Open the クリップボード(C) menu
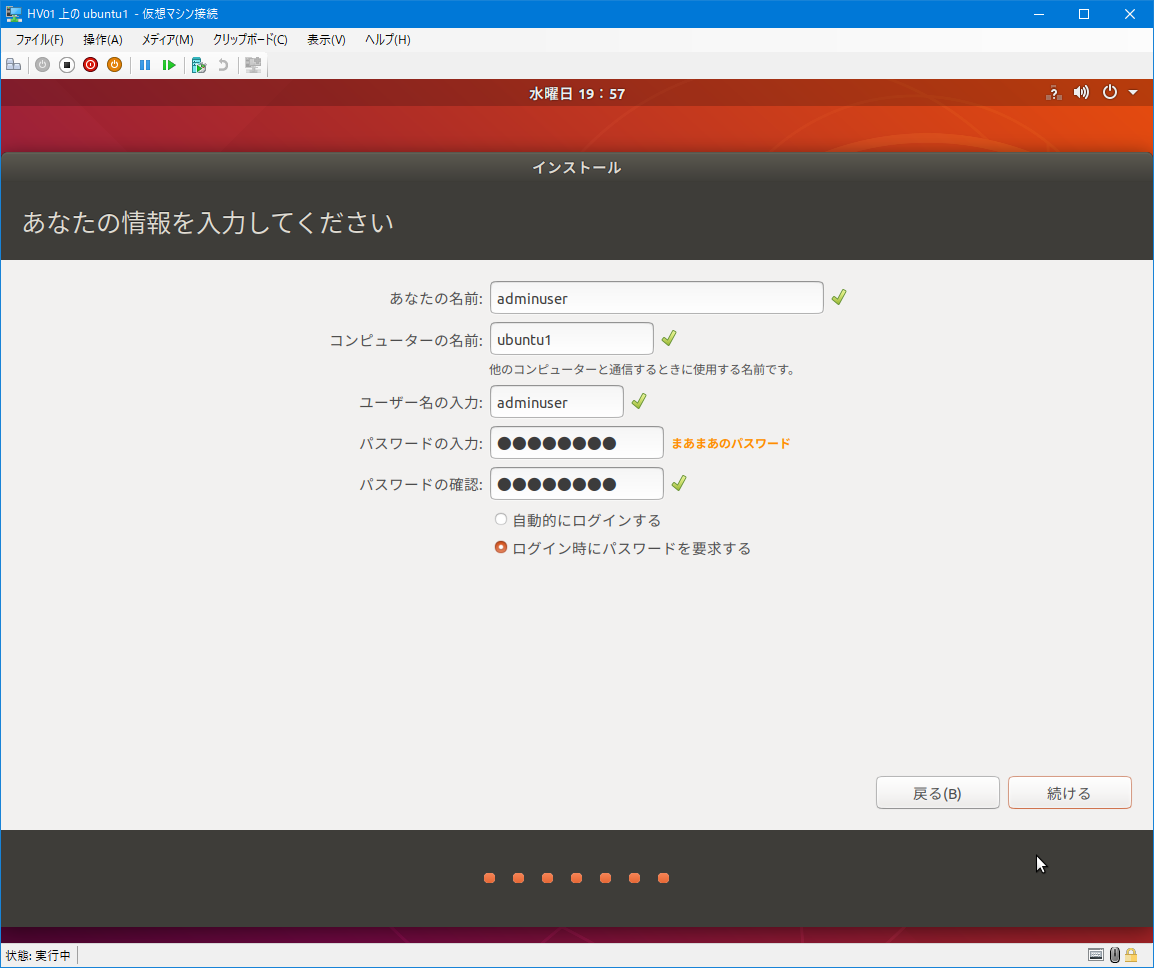 [249, 40]
